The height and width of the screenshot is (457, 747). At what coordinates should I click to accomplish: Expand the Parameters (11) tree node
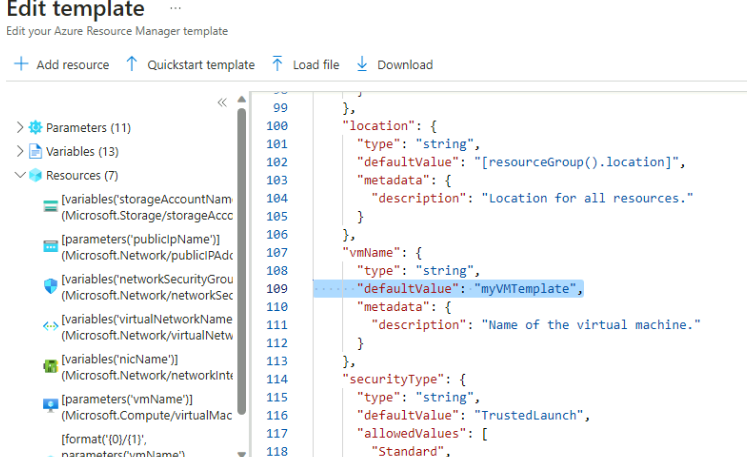20,128
